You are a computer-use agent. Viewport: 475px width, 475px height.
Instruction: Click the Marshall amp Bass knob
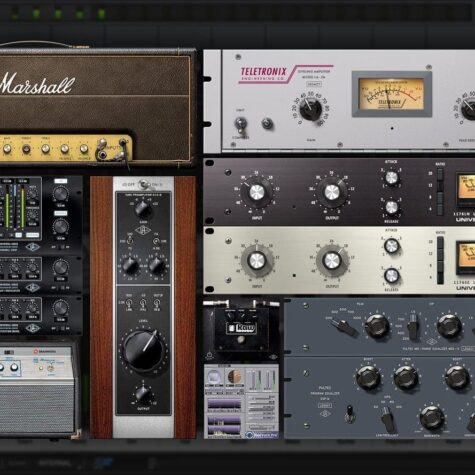pos(7,149)
